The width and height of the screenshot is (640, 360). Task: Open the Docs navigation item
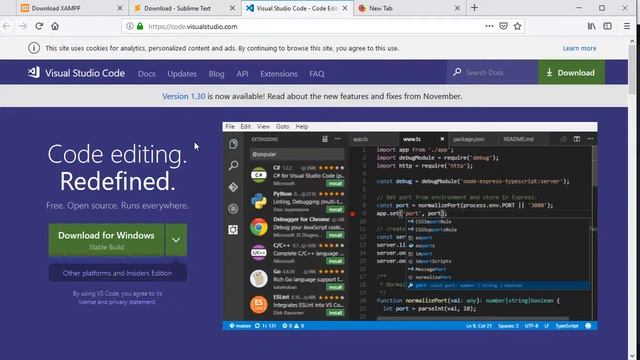tap(147, 74)
